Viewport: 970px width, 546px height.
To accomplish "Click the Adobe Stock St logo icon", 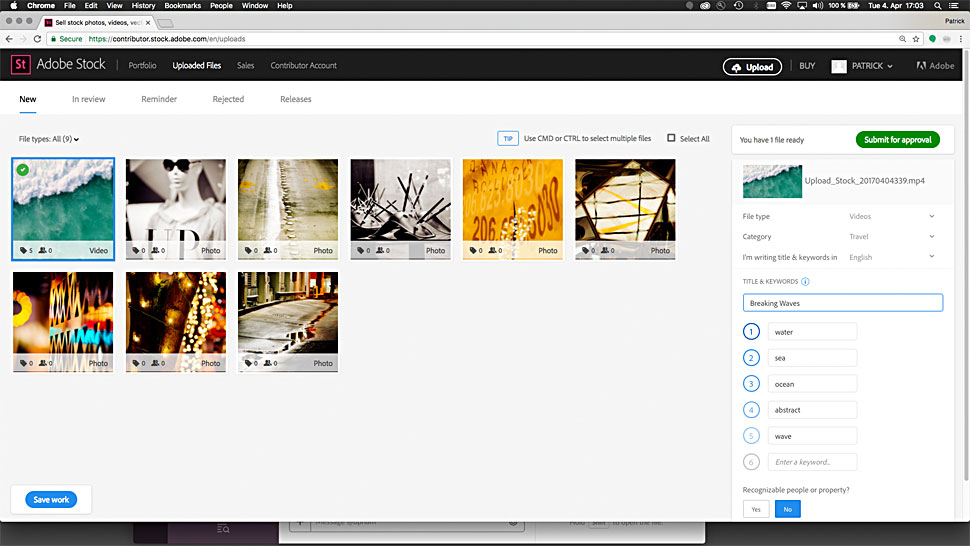I will coord(20,64).
